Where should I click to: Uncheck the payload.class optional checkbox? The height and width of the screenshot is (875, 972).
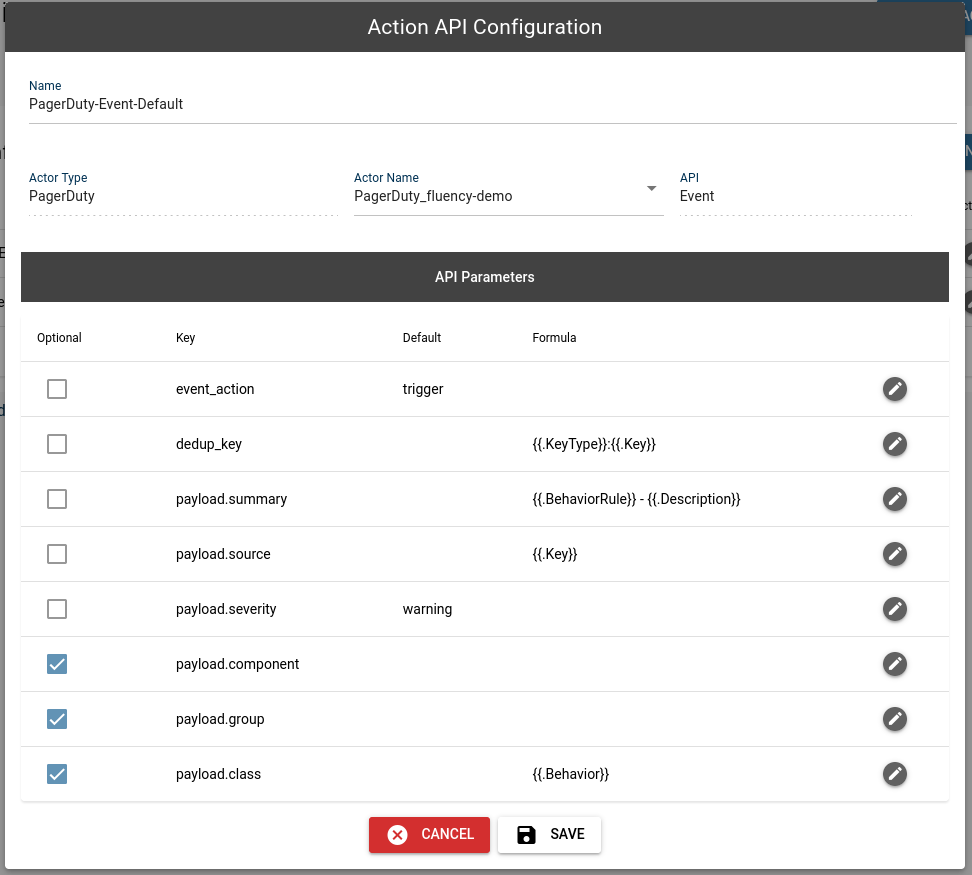[57, 774]
